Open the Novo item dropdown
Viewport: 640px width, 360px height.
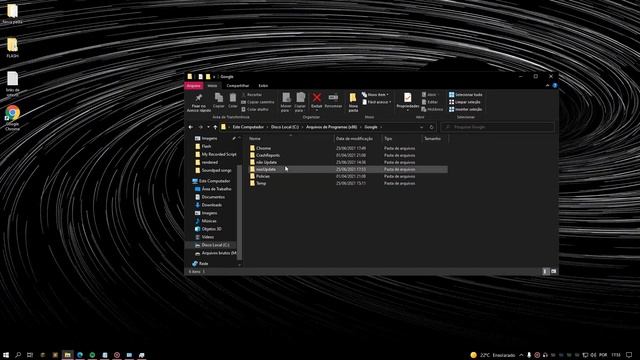[x=375, y=95]
